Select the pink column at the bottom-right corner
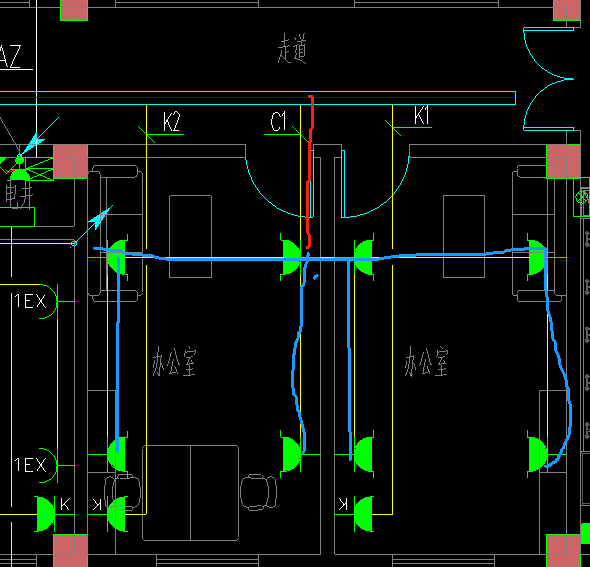Screen dimensions: 590x567 tap(563, 551)
